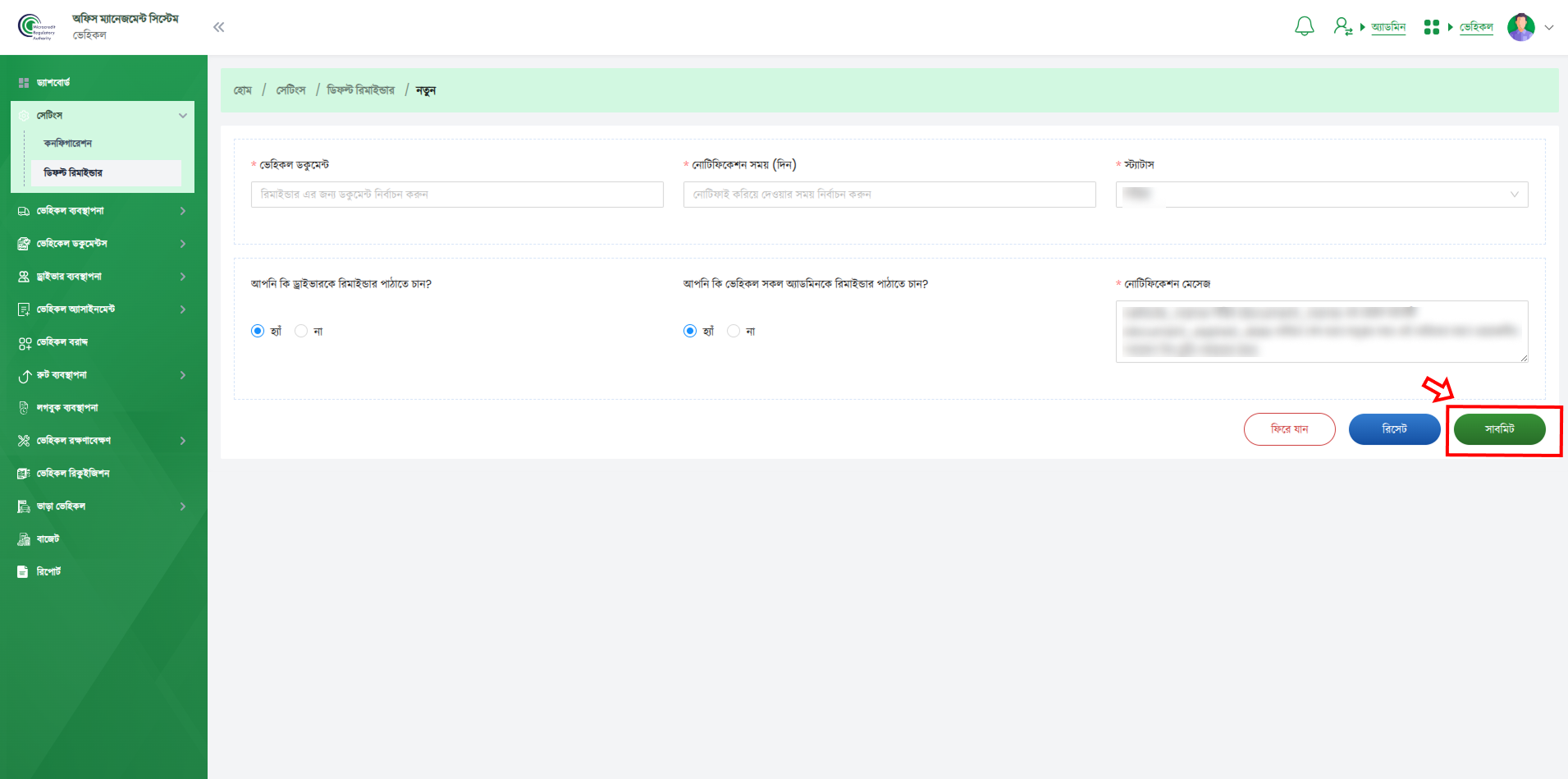The image size is (1568, 779).
Task: Select 'না' for sending reminder to admins
Action: click(x=734, y=331)
